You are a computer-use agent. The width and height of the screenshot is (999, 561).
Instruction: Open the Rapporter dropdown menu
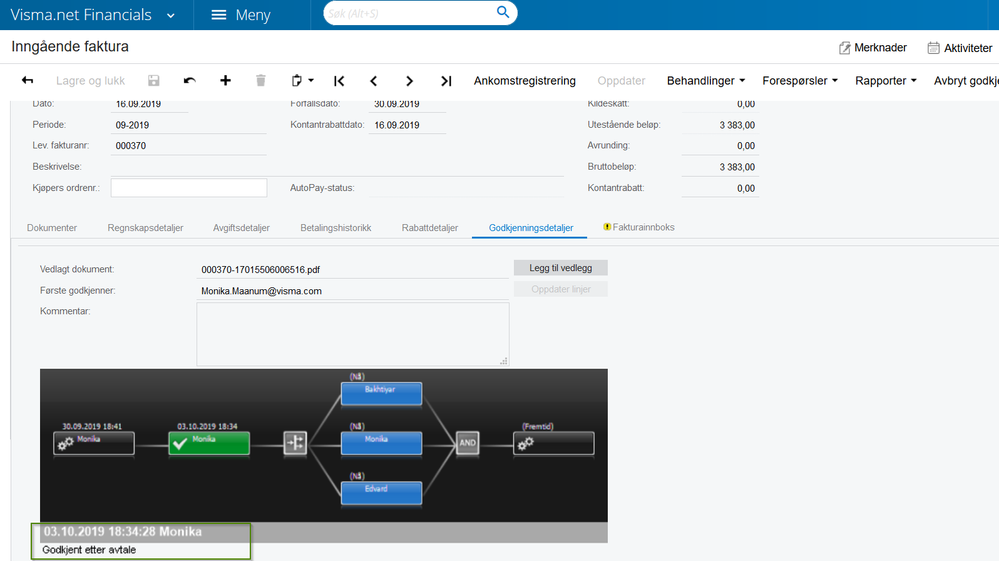[886, 81]
